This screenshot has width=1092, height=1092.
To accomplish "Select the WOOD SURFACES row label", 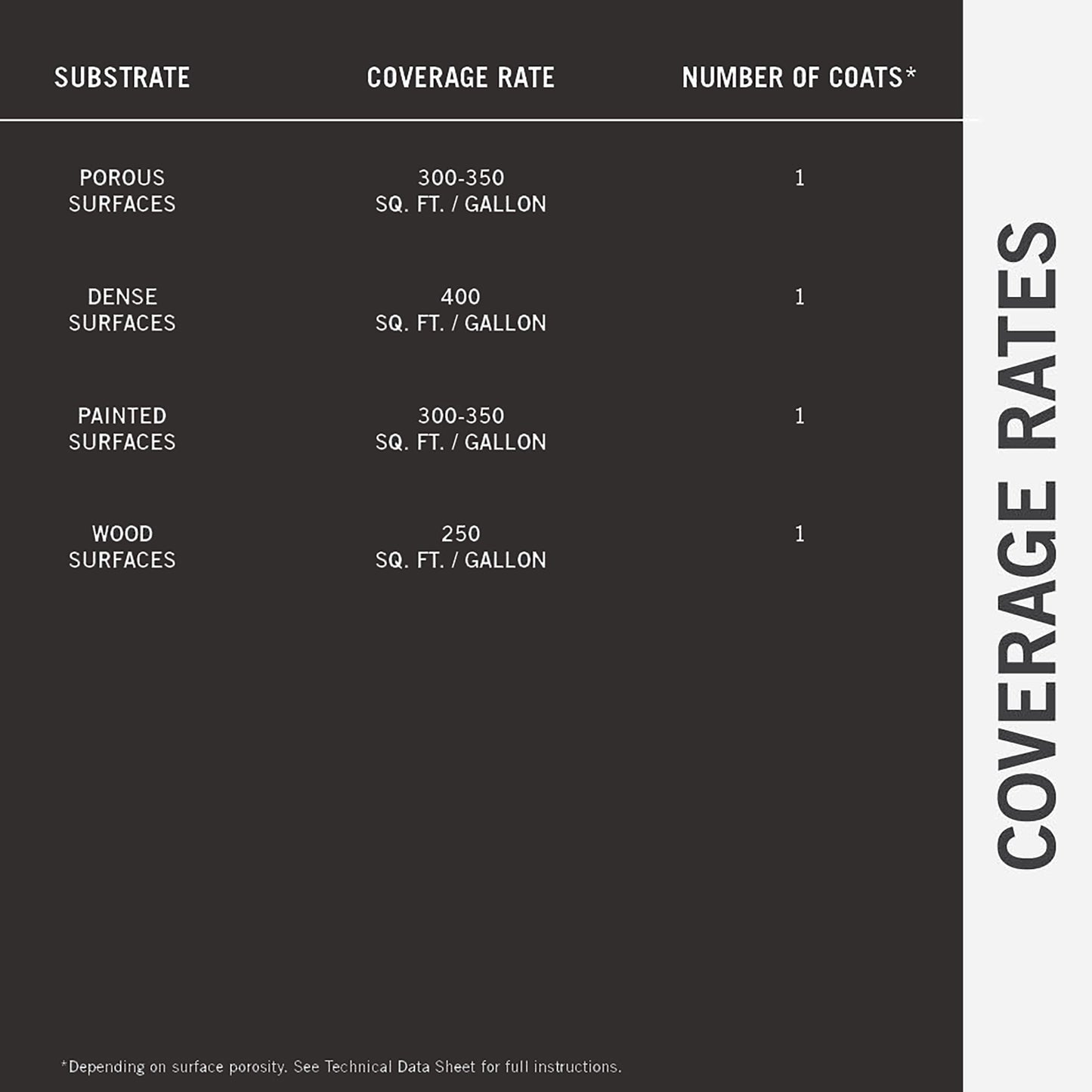I will (122, 546).
